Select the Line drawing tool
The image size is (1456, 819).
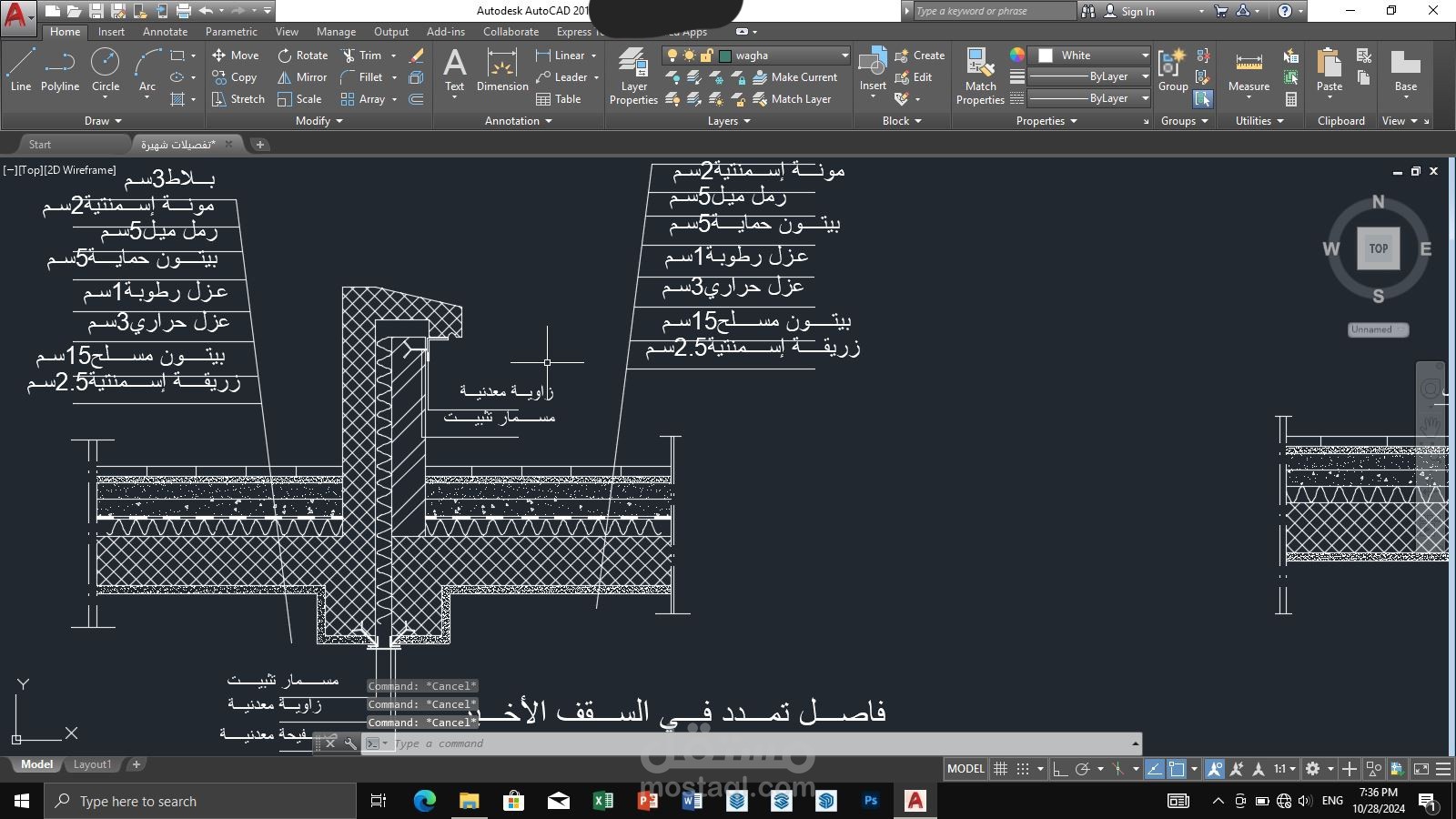21,70
